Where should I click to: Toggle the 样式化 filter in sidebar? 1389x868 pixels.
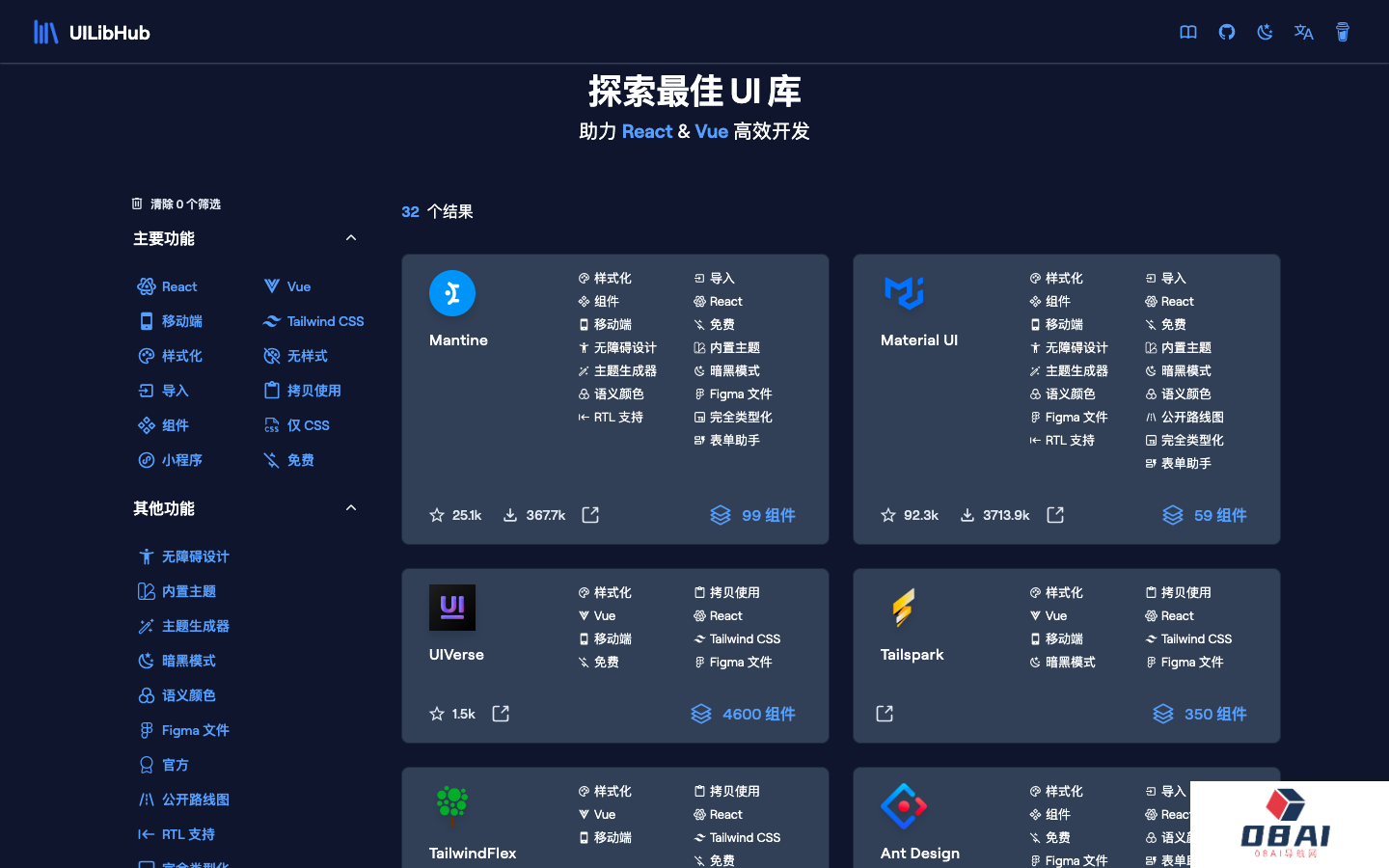click(170, 356)
